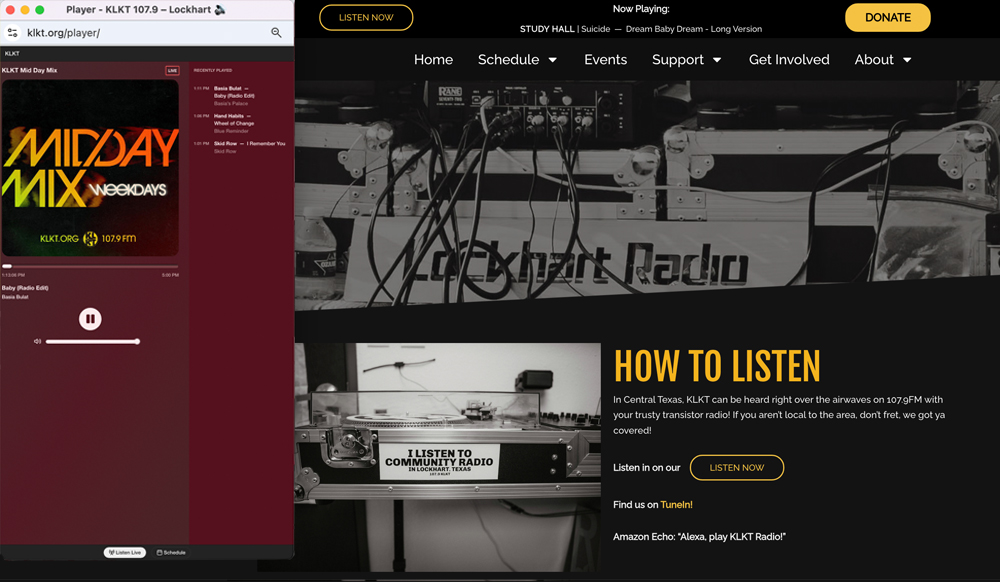Pause the live stream playback
Viewport: 1000px width, 582px height.
pos(90,319)
